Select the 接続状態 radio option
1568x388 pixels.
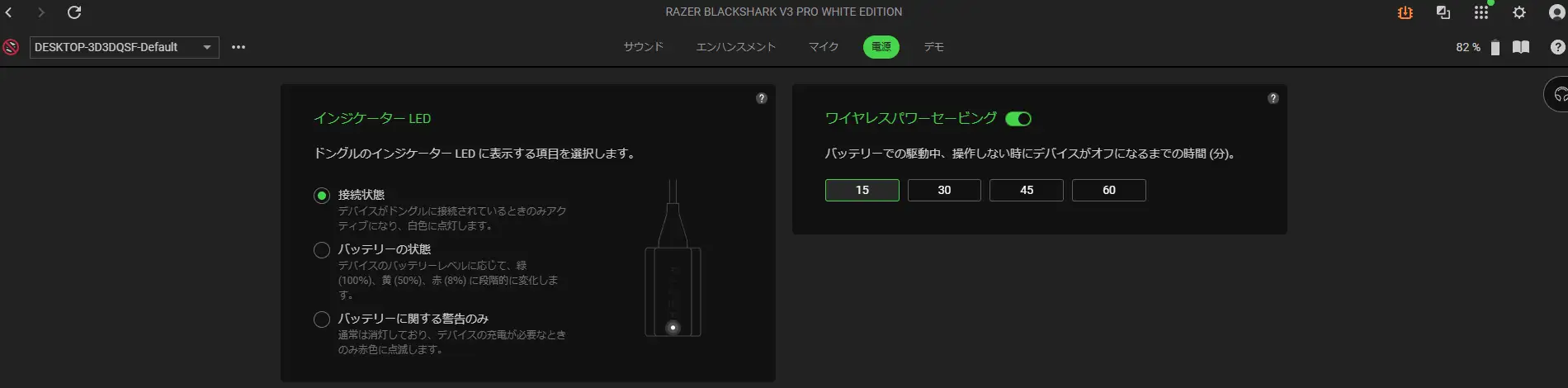click(322, 196)
